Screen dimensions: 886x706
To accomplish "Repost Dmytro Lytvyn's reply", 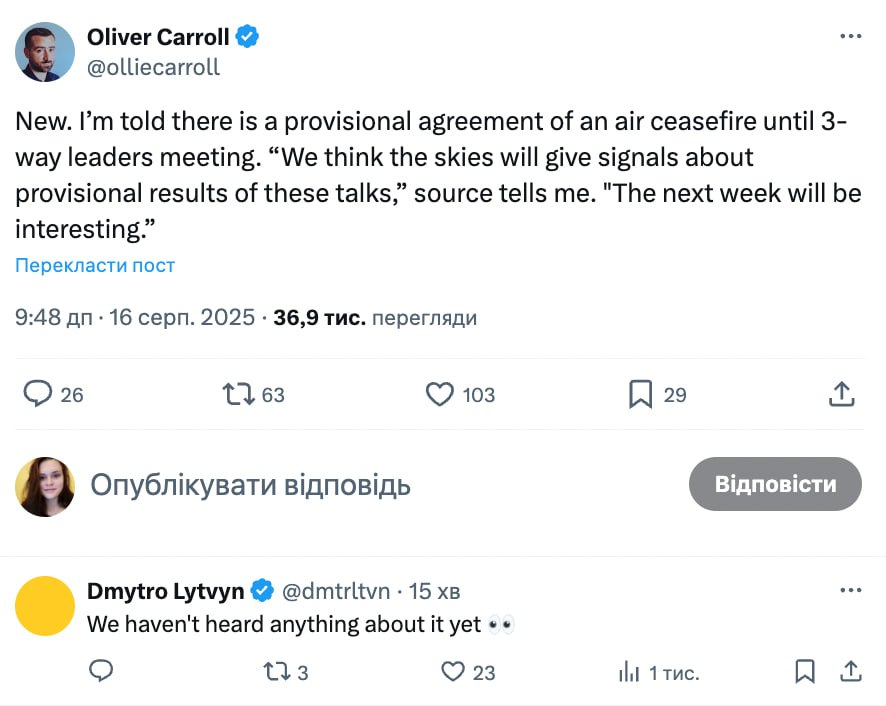I will (x=269, y=671).
